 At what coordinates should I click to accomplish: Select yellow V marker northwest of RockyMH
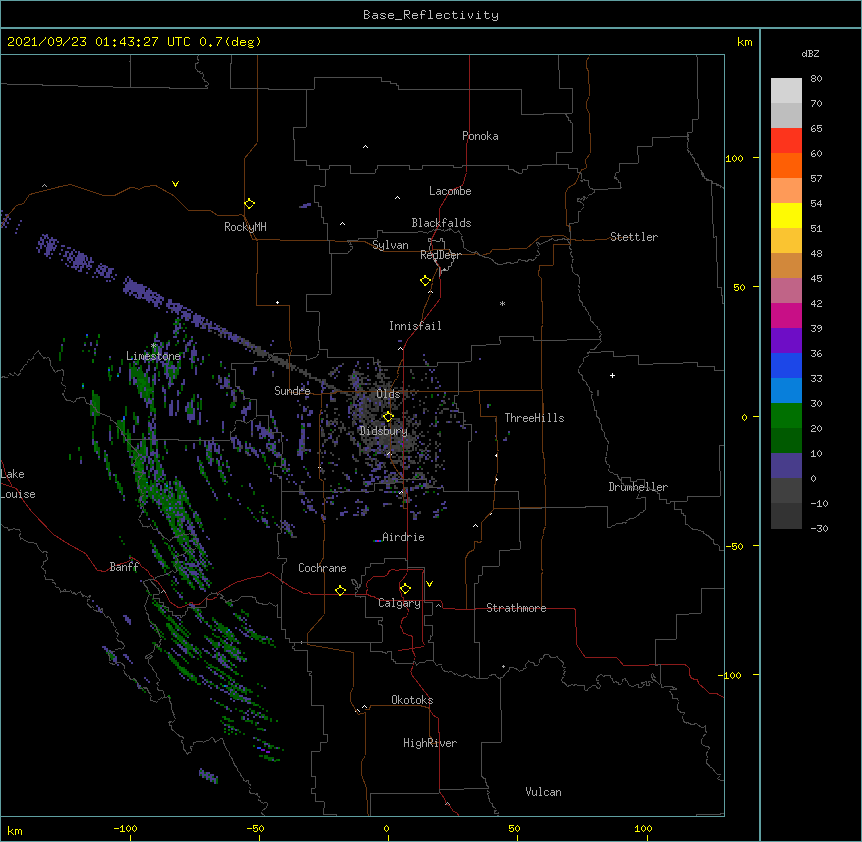coord(175,184)
